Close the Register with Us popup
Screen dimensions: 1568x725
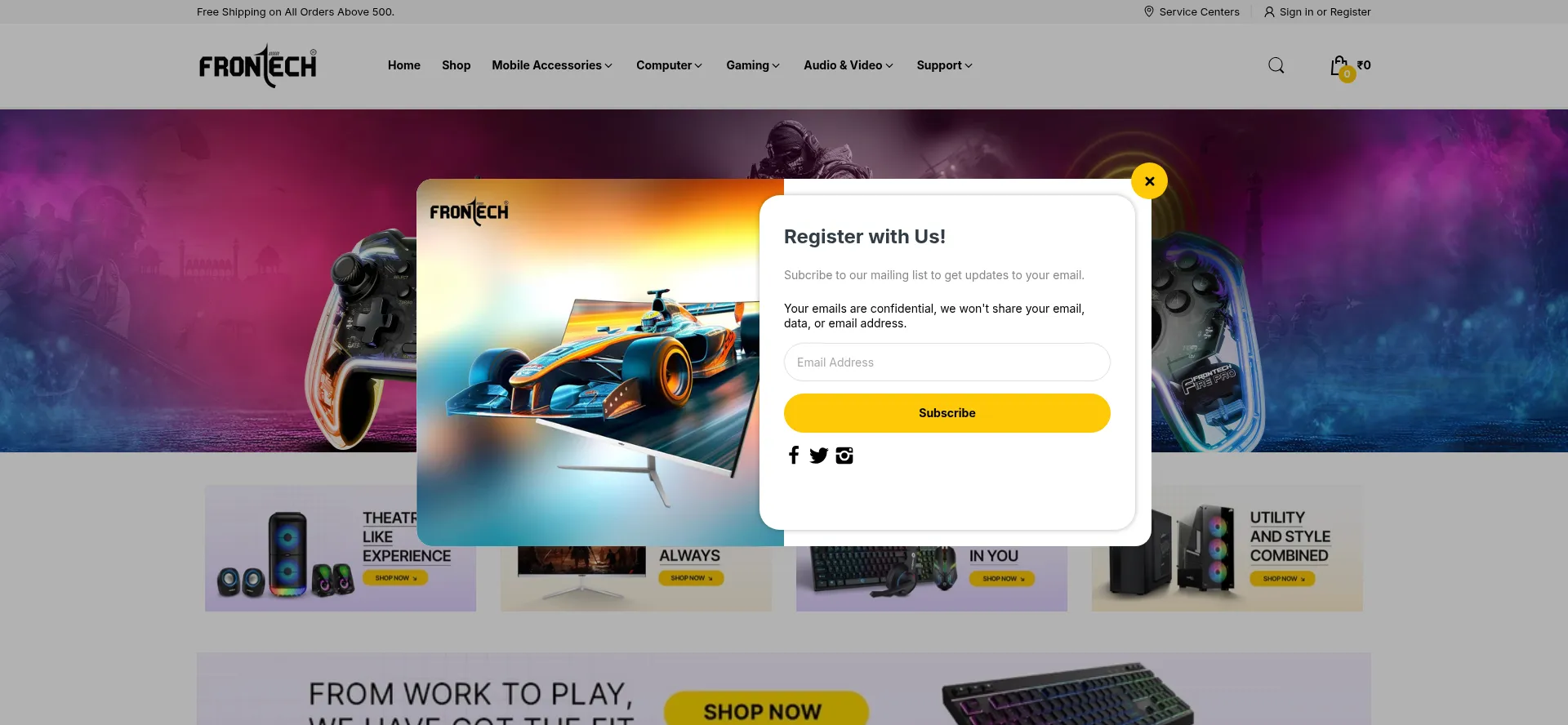click(1149, 181)
